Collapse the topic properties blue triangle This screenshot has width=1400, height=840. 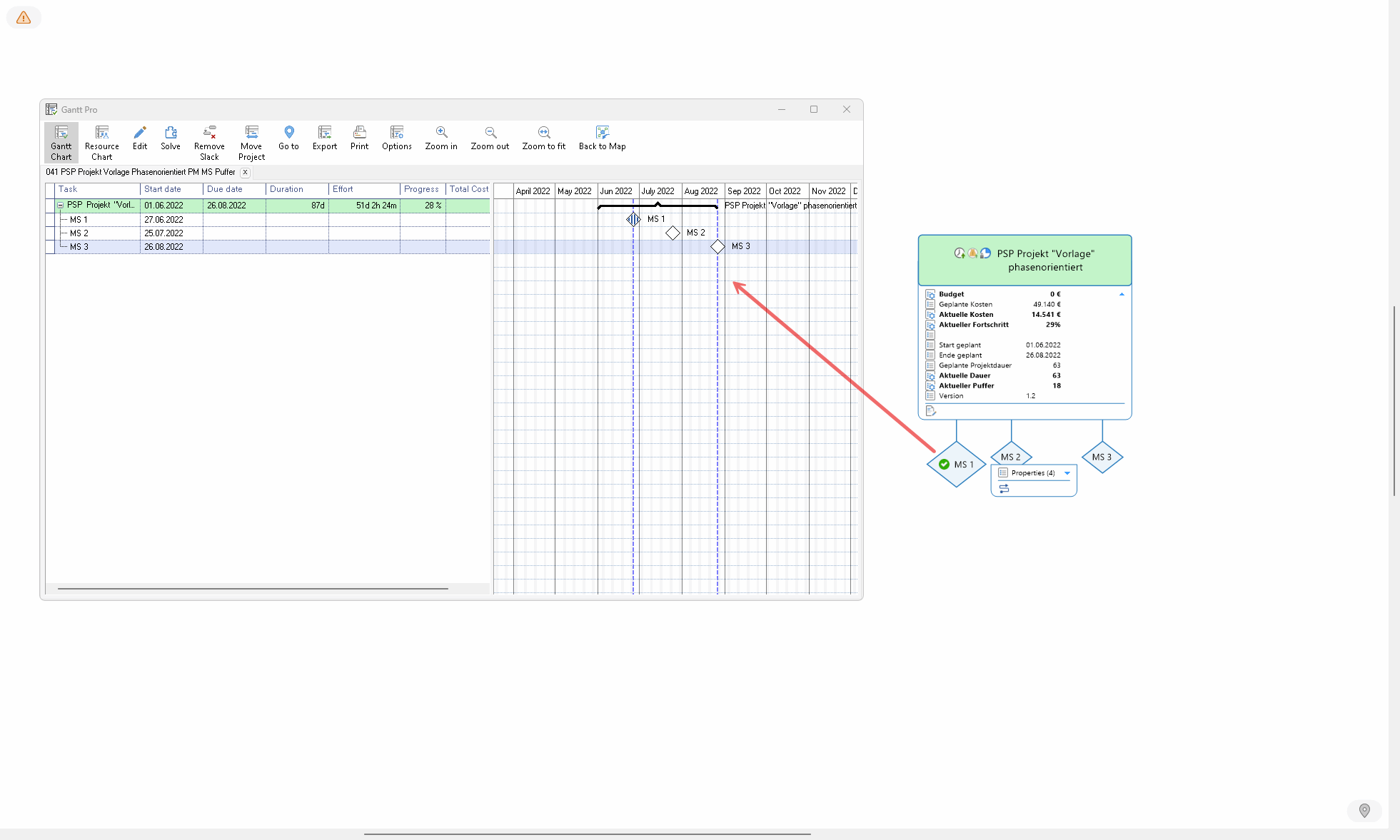click(x=1122, y=294)
